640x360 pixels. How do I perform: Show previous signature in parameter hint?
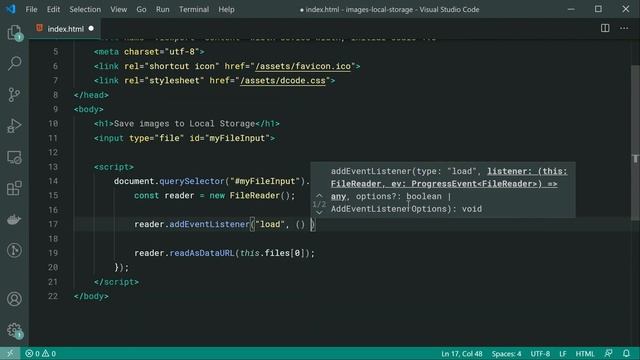pyautogui.click(x=319, y=196)
